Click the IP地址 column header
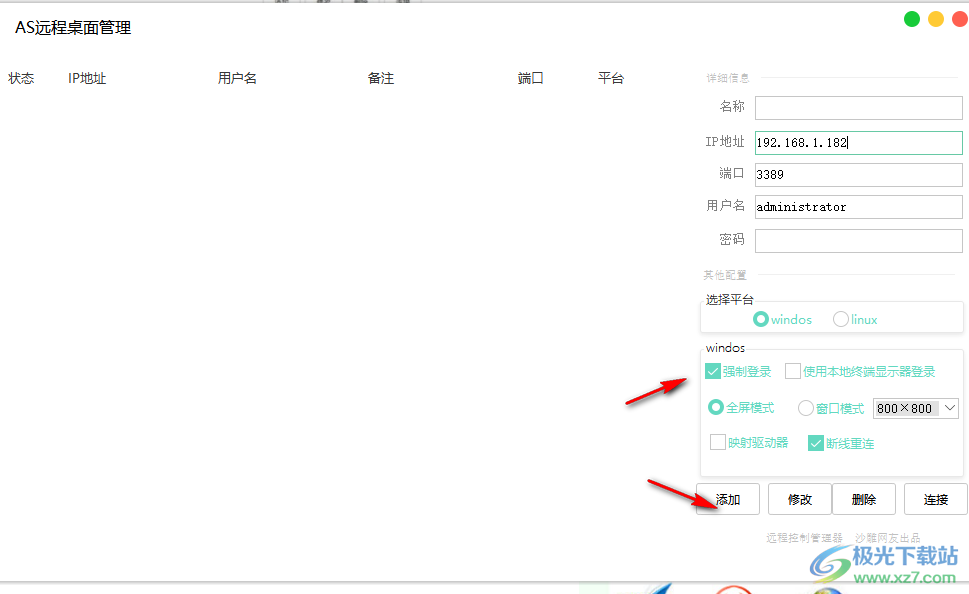This screenshot has width=969, height=594. click(x=87, y=78)
